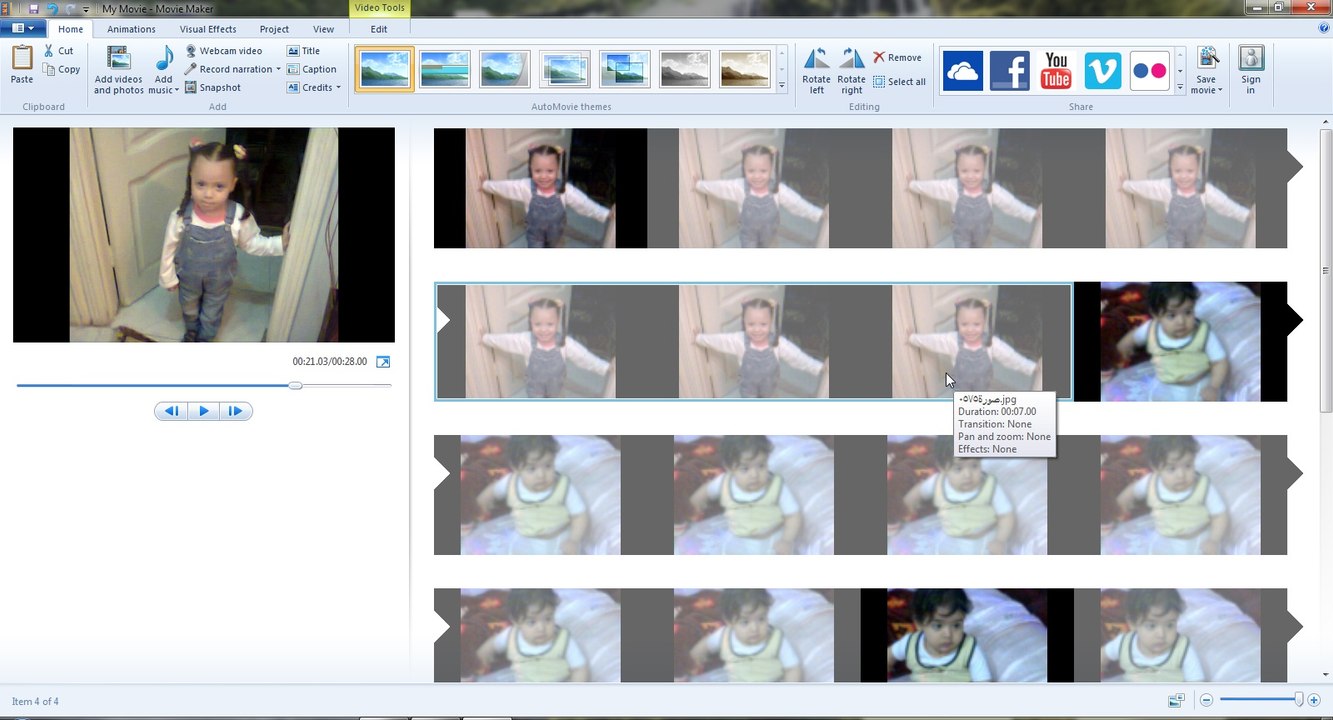Click the Add music note icon
This screenshot has width=1333, height=720.
tap(163, 59)
